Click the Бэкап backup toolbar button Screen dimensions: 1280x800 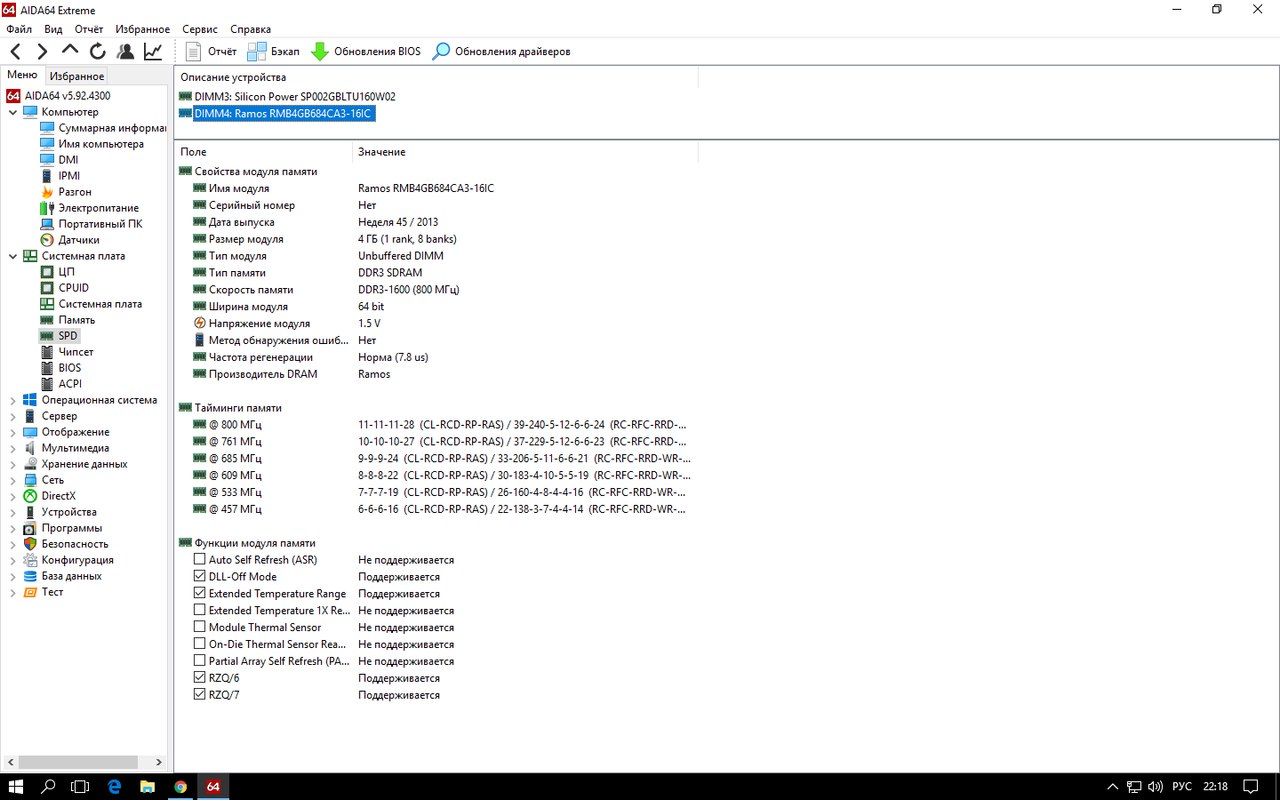click(273, 51)
